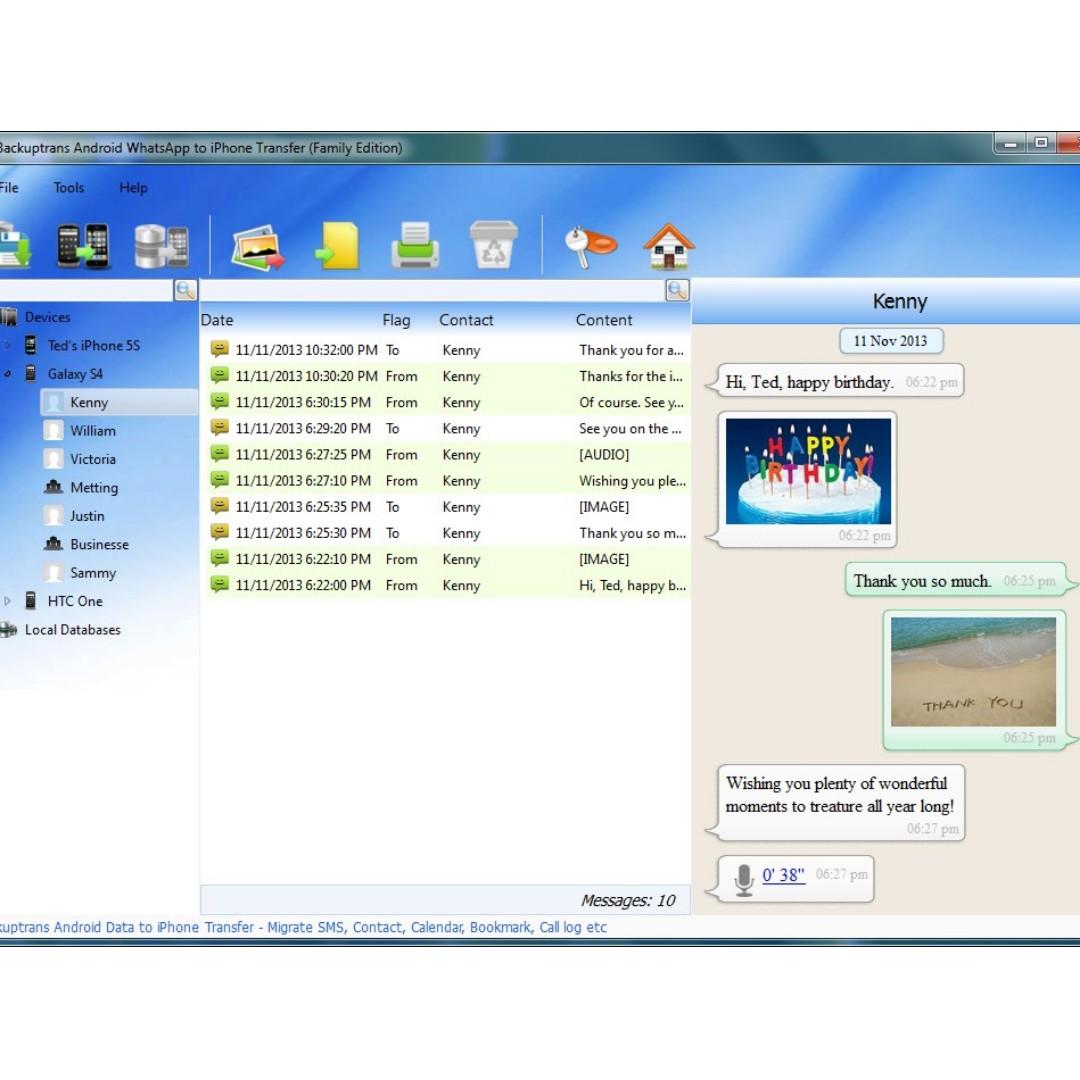This screenshot has width=1080, height=1080.
Task: Click the device tree search field
Action: pyautogui.click(x=86, y=290)
